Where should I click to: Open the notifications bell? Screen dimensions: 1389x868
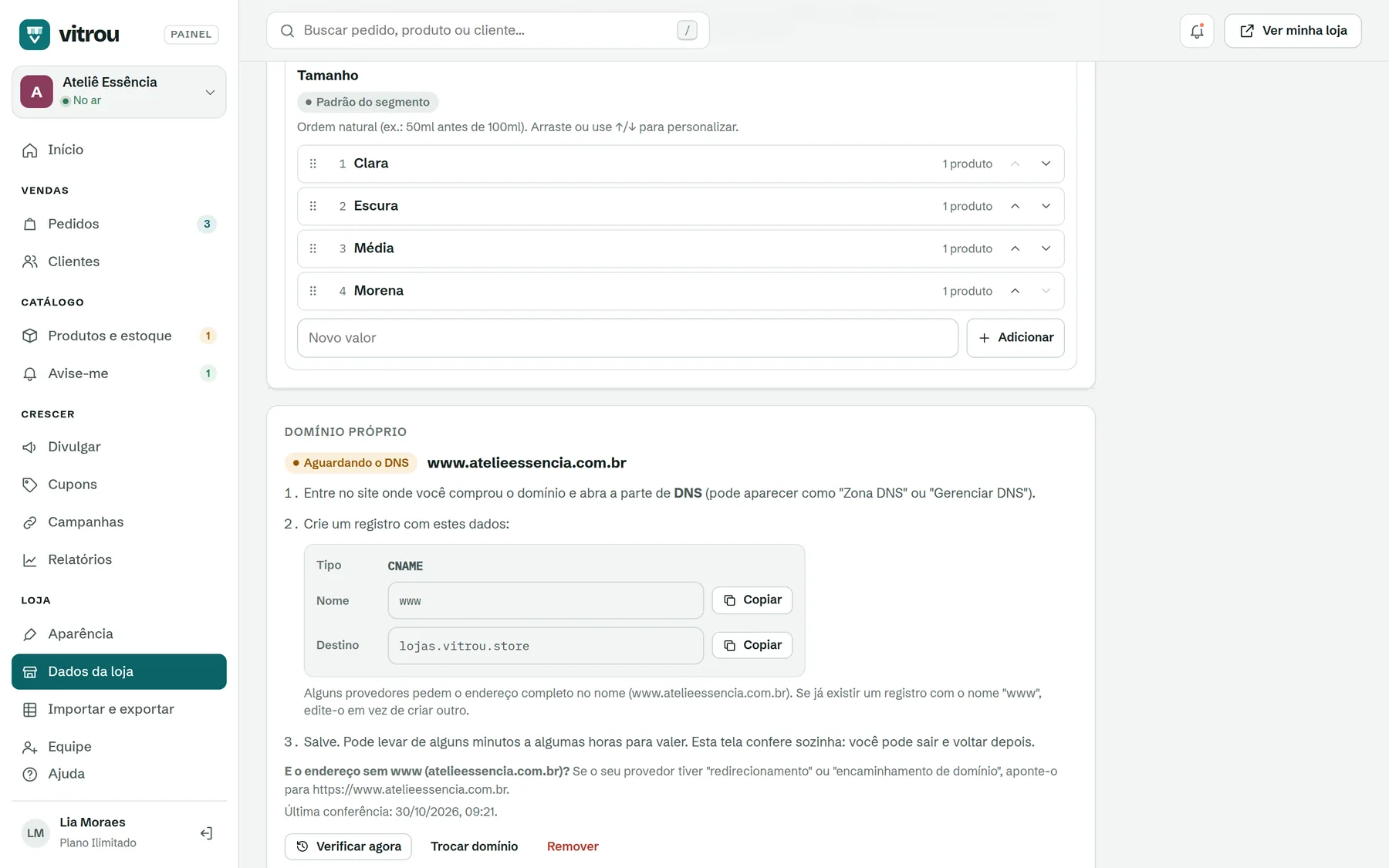pos(1197,31)
